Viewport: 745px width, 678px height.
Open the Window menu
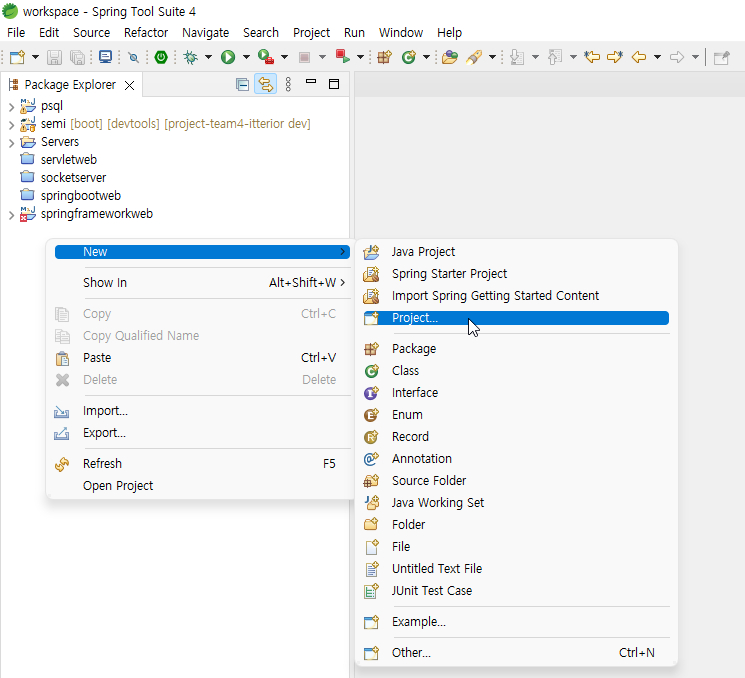coord(401,32)
